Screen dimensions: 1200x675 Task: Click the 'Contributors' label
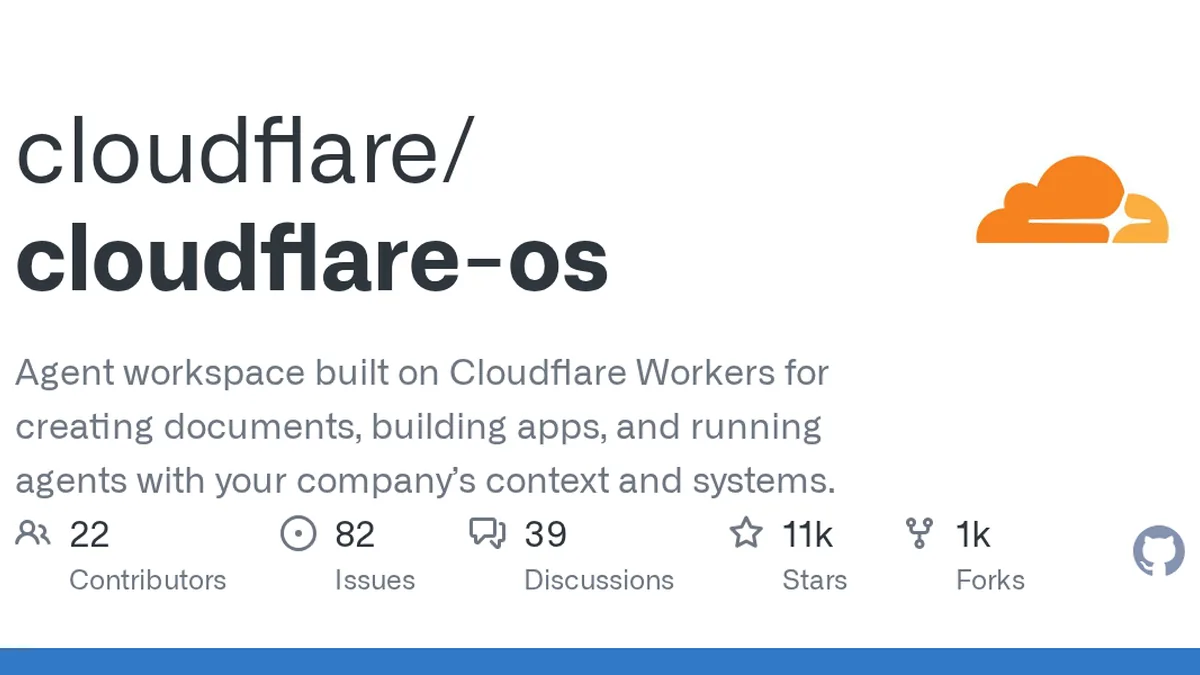click(148, 580)
